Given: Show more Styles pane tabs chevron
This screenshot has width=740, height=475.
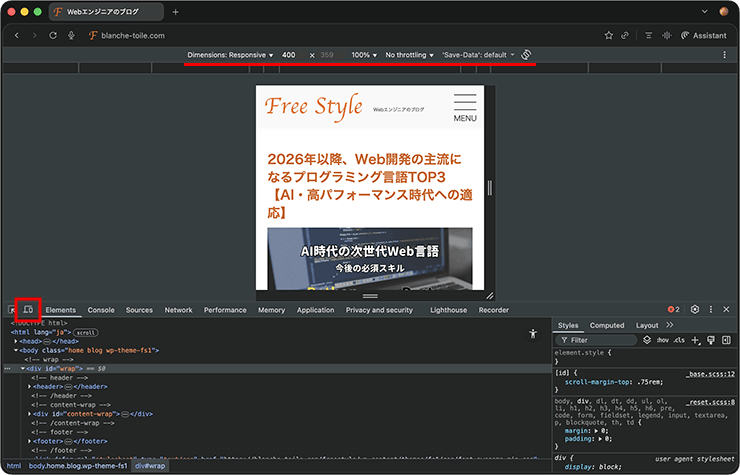Looking at the screenshot, I should tap(670, 325).
